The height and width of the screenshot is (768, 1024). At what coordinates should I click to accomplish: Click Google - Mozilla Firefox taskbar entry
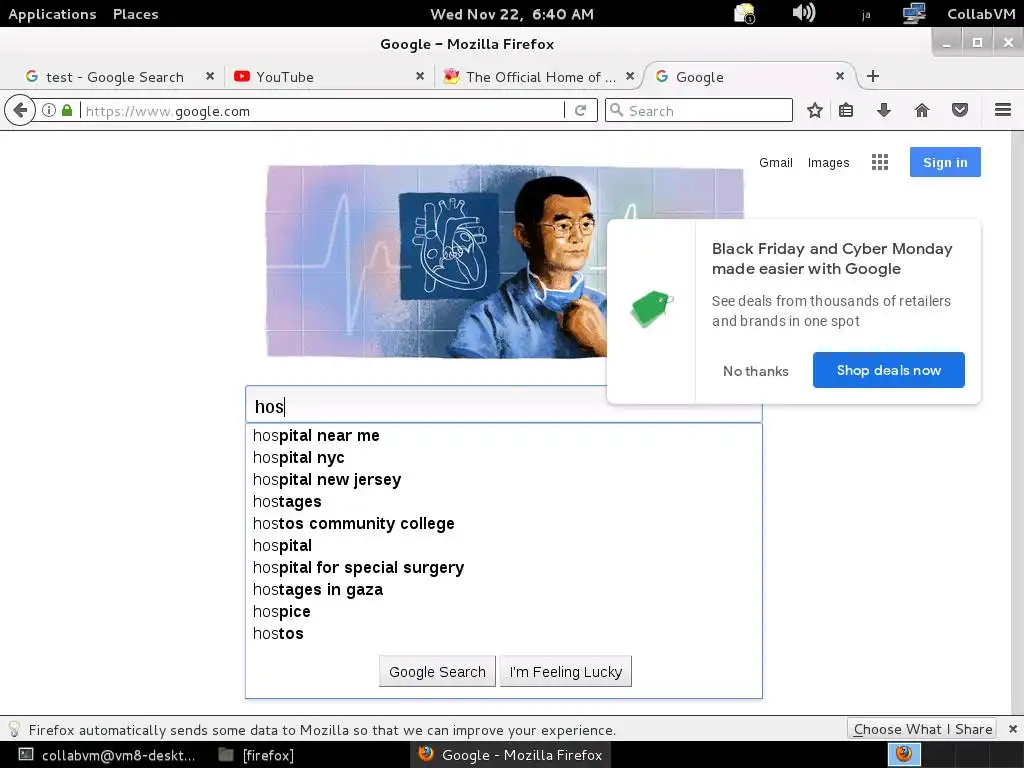tap(511, 755)
